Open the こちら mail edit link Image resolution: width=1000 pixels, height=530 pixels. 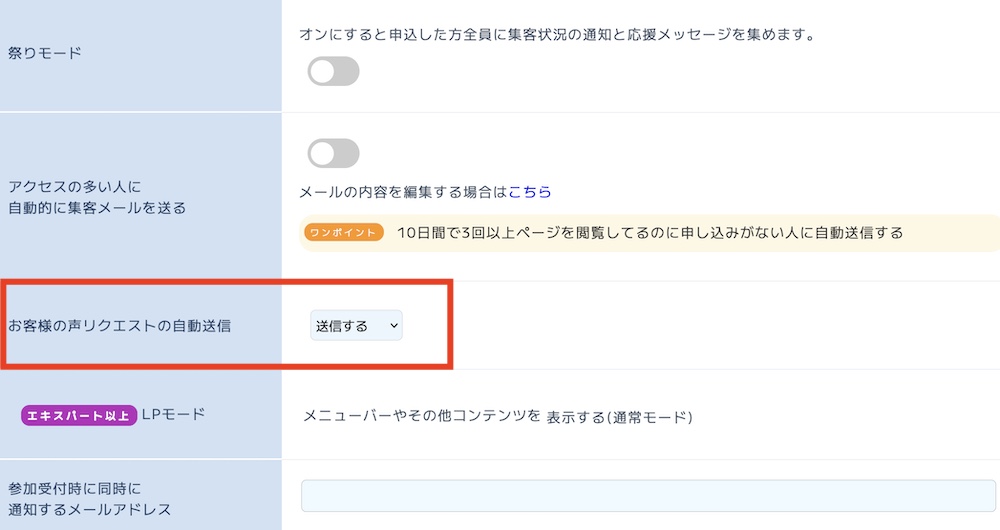click(530, 191)
